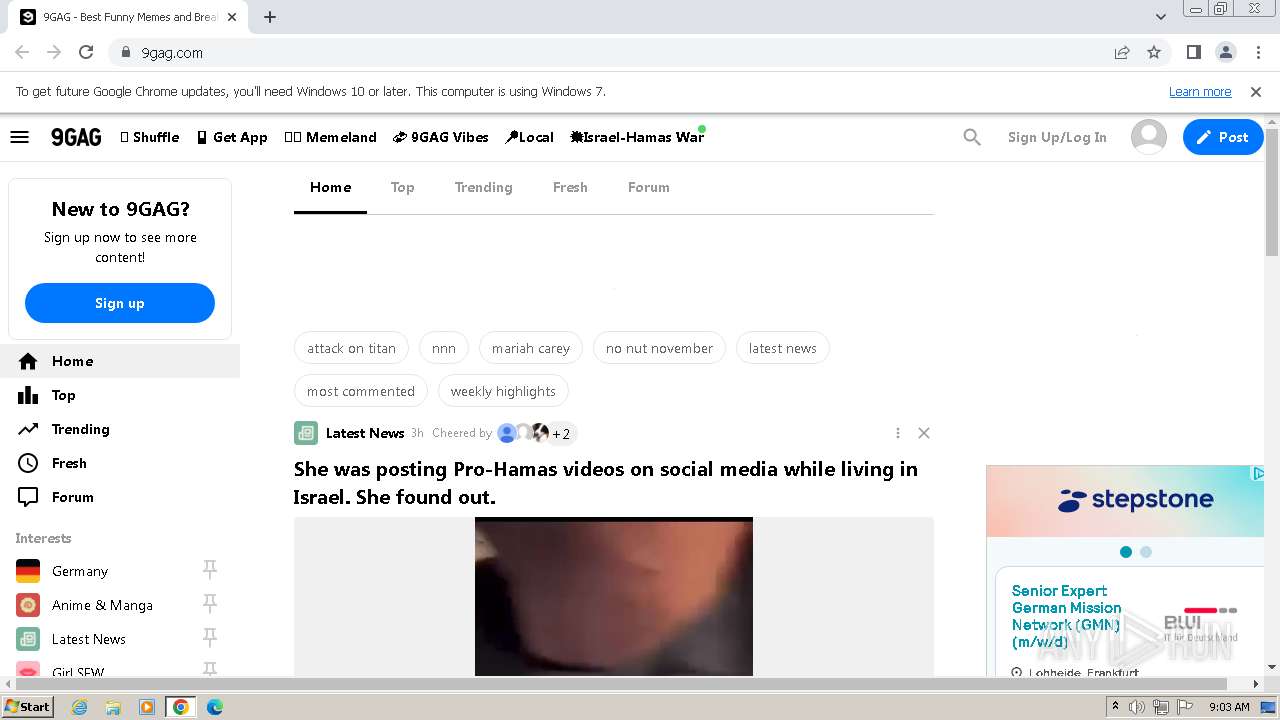Open the search magnifier icon

tap(972, 137)
